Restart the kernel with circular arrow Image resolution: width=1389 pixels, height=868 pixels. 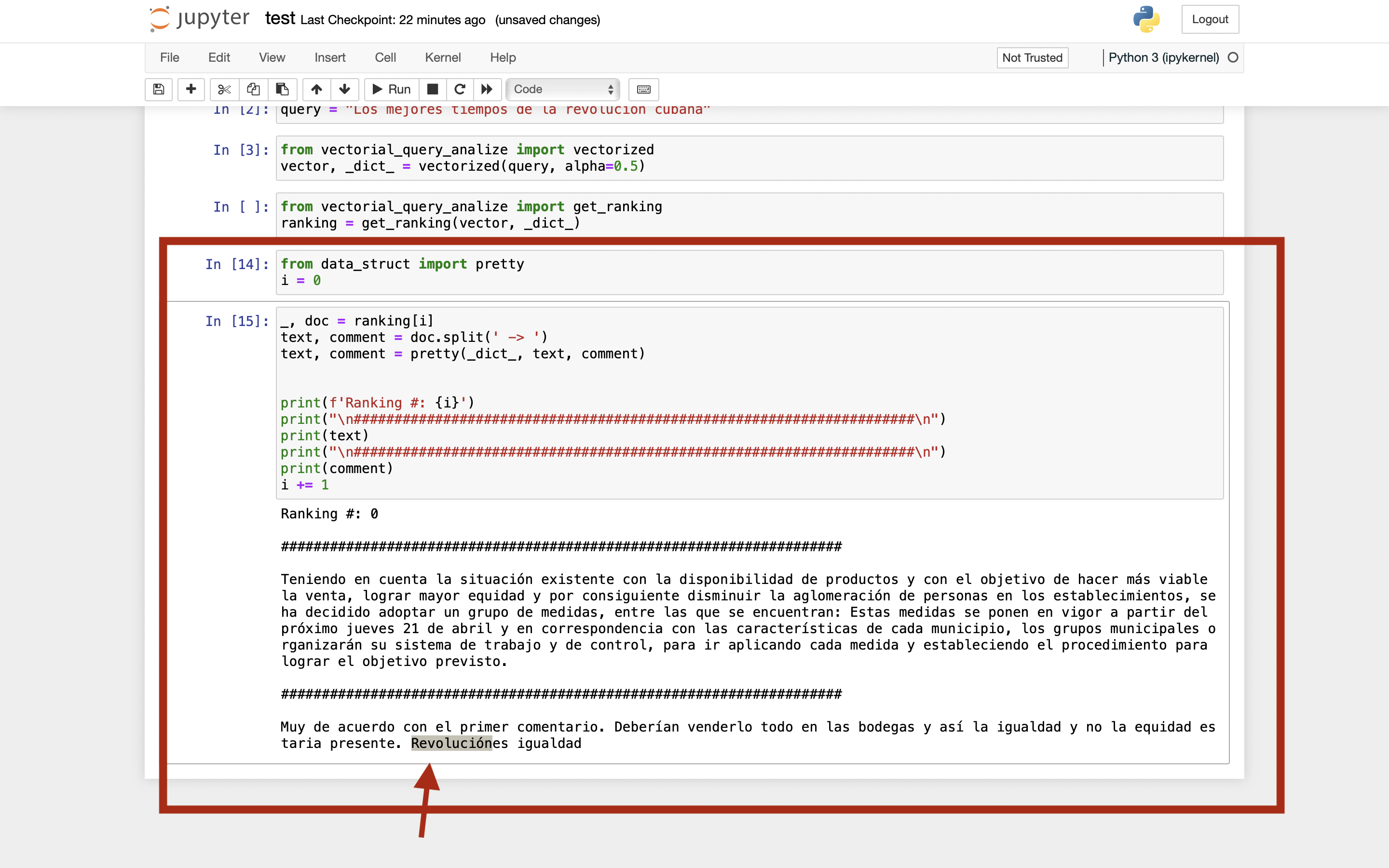[x=460, y=90]
